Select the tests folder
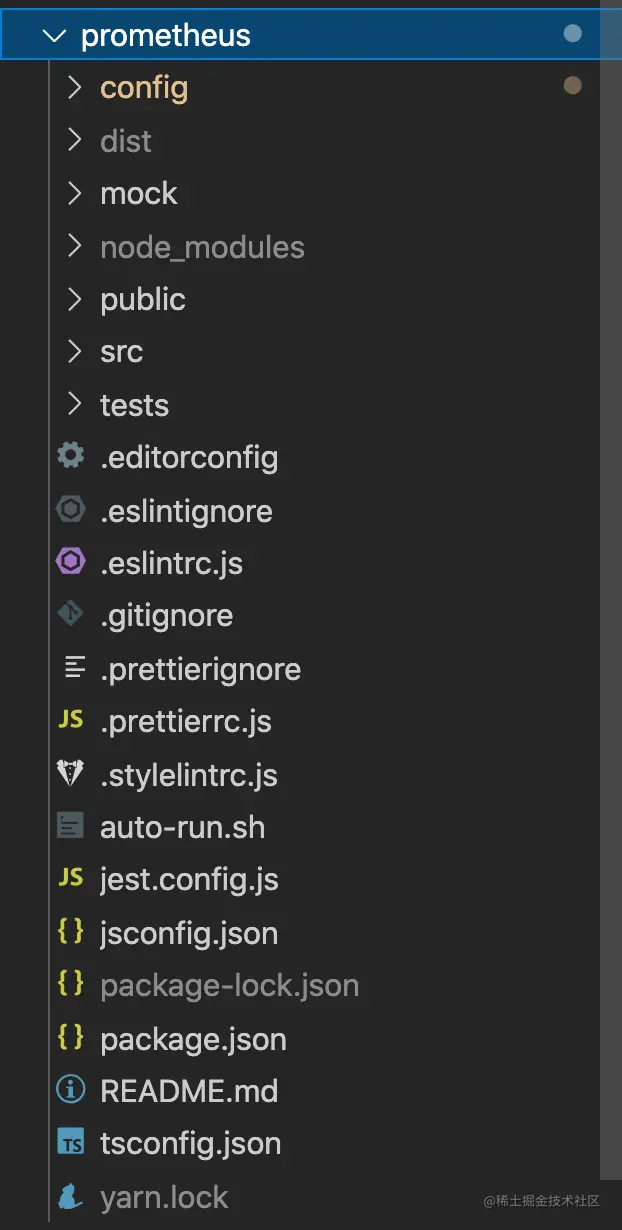622x1230 pixels. click(134, 405)
